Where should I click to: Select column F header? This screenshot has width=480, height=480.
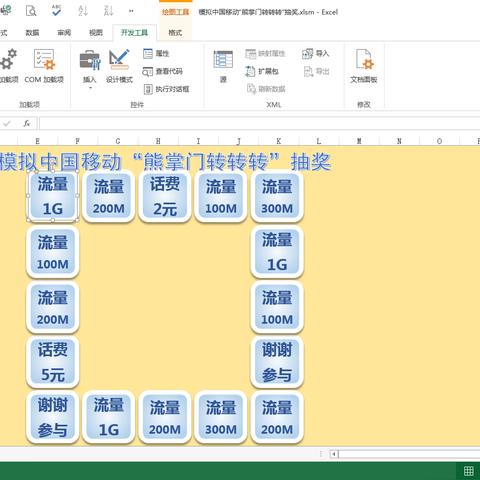[77, 141]
